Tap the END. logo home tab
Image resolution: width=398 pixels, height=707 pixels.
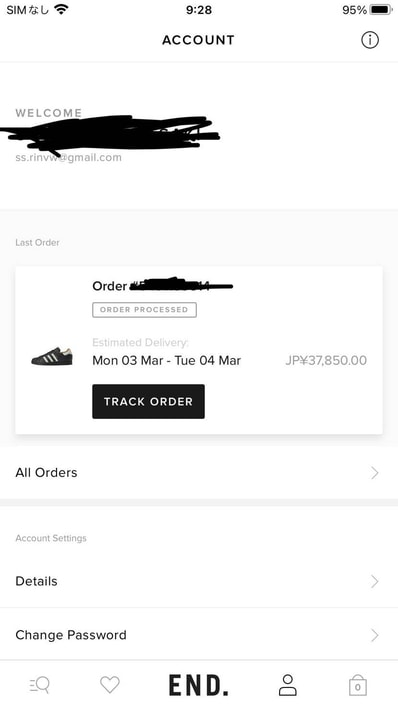[198, 685]
